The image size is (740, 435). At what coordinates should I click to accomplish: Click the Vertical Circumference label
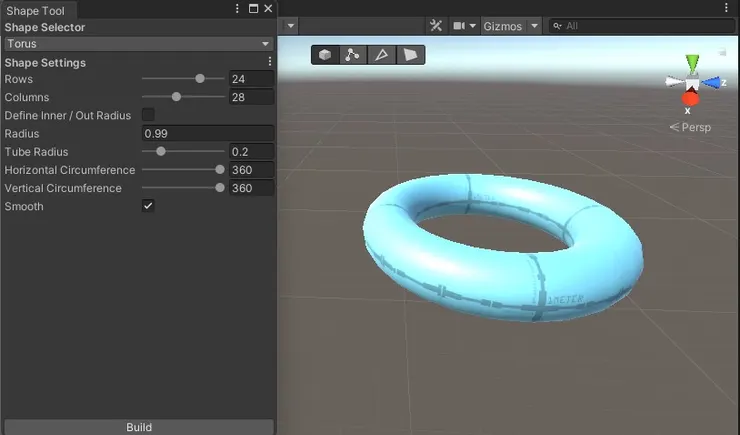click(x=63, y=188)
